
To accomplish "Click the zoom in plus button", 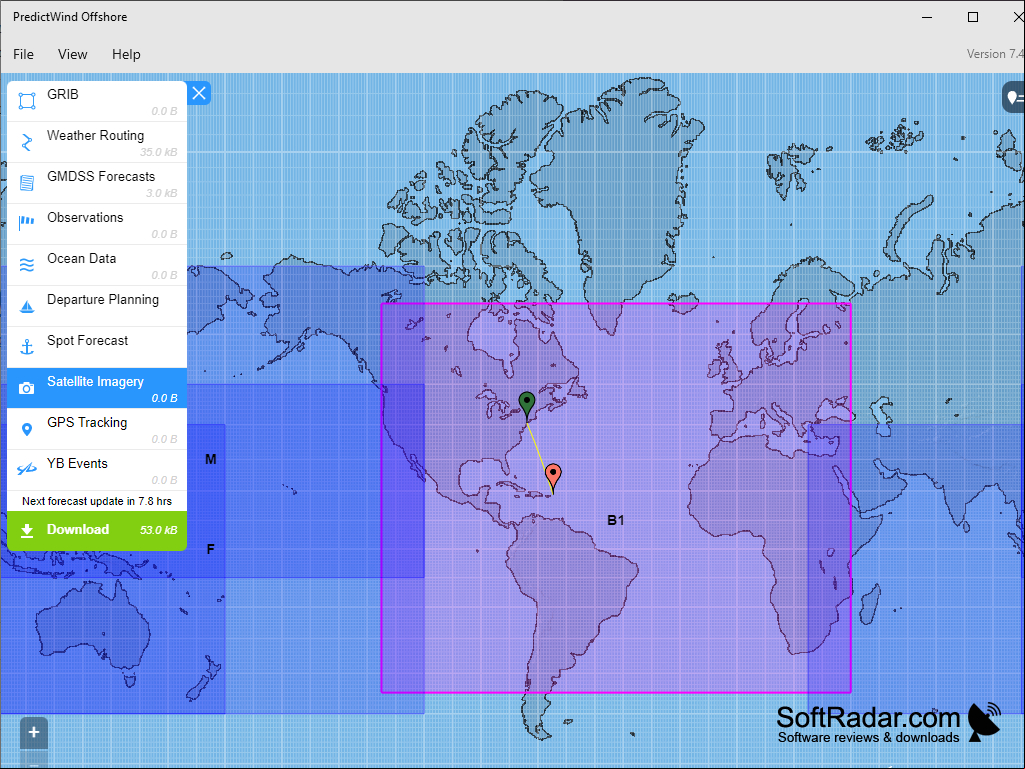I will [34, 732].
